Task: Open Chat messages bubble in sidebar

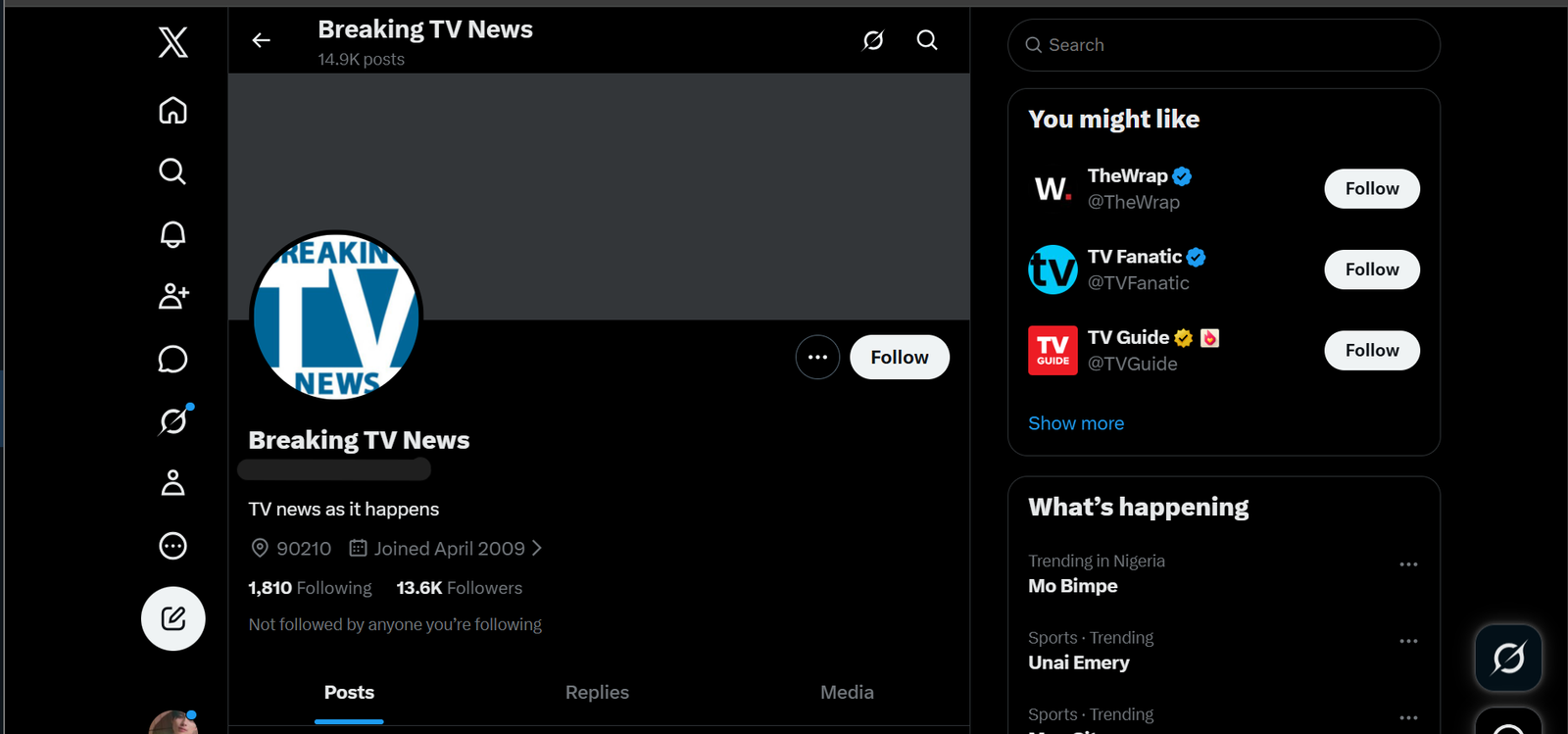Action: click(x=173, y=359)
